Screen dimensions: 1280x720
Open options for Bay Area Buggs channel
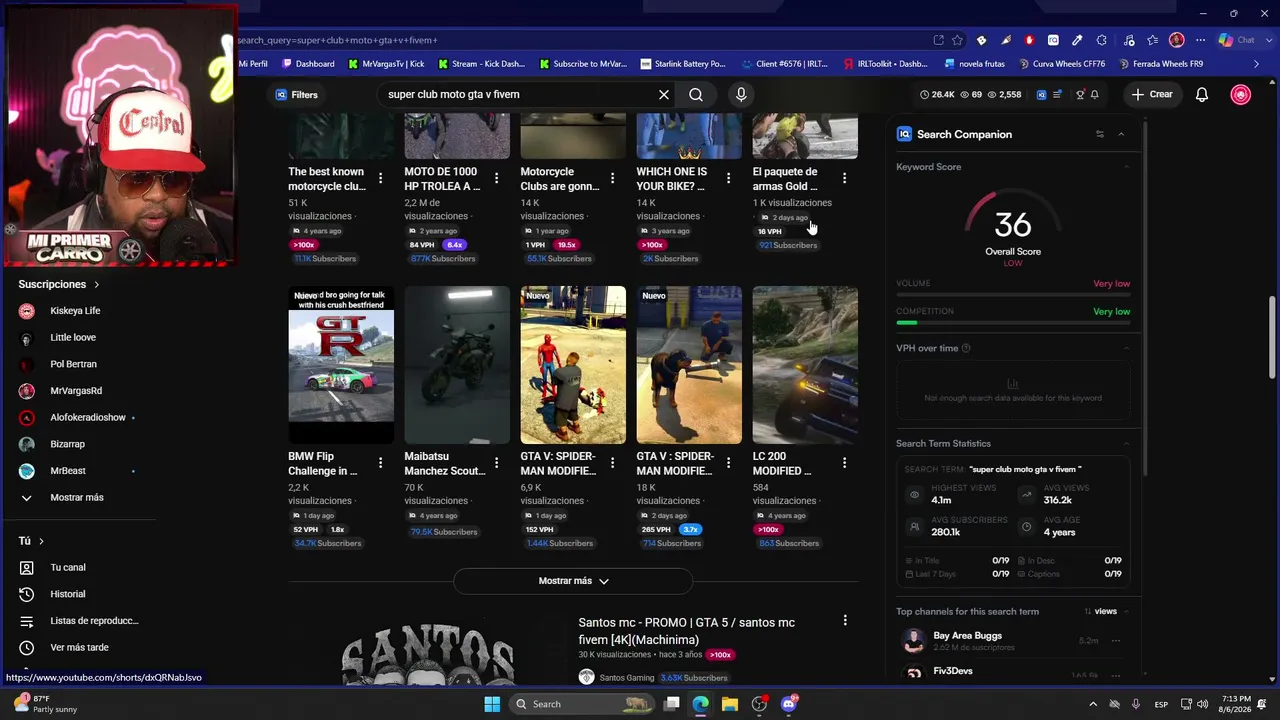[x=1116, y=641]
